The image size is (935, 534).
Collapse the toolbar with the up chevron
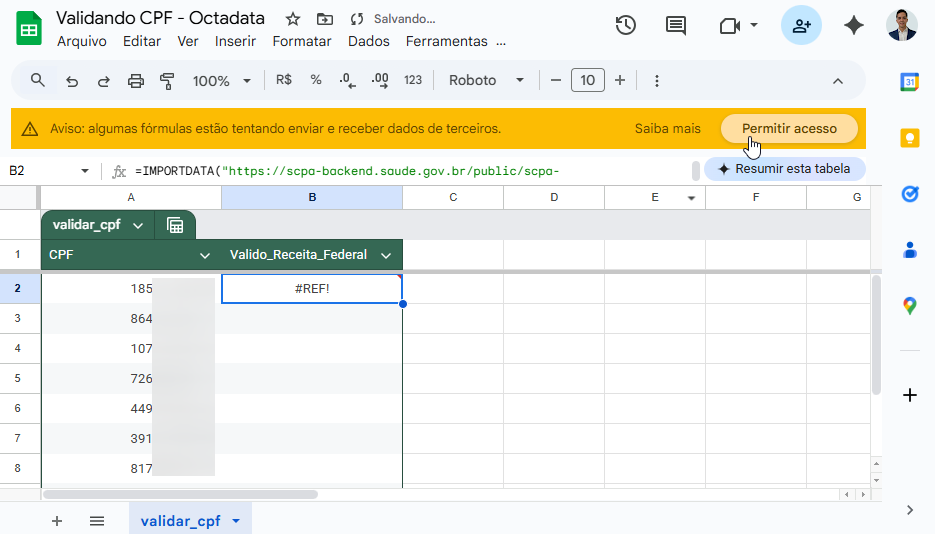pos(838,81)
